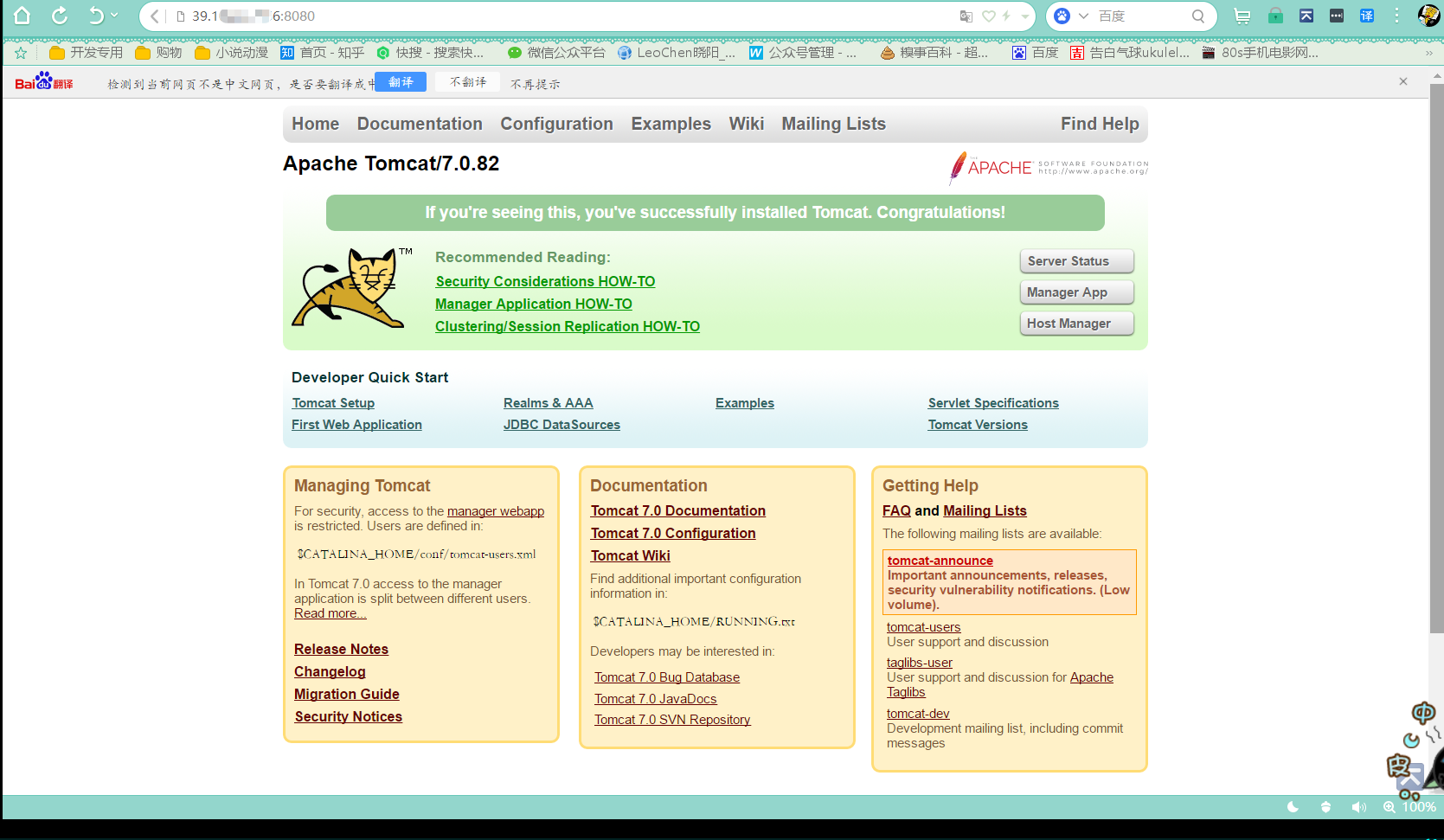The height and width of the screenshot is (840, 1444).
Task: Open Clustering/Session Replication HOW-TO link
Action: pyautogui.click(x=568, y=326)
